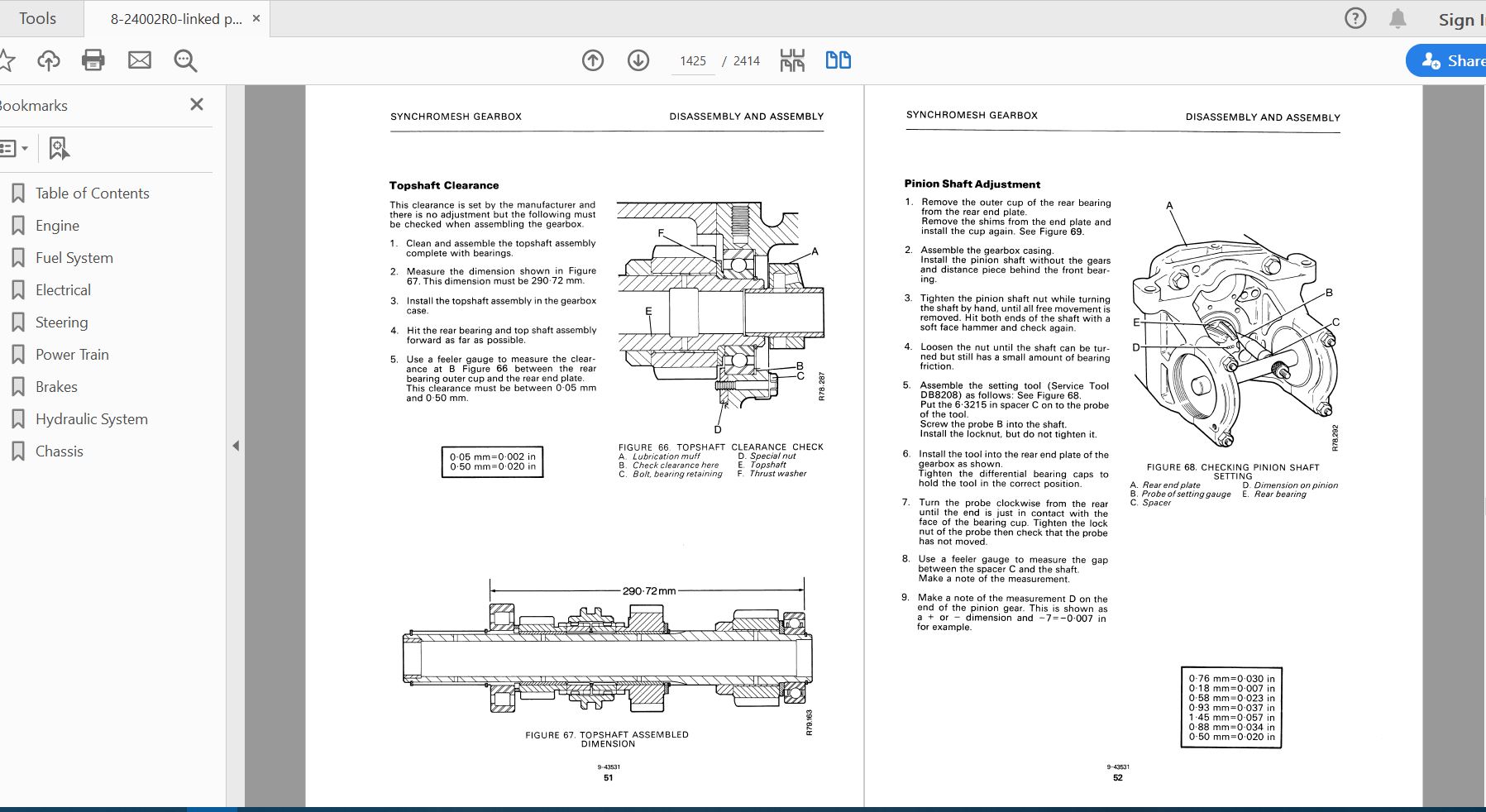Click the upload to cloud icon
This screenshot has width=1486, height=812.
(x=49, y=60)
